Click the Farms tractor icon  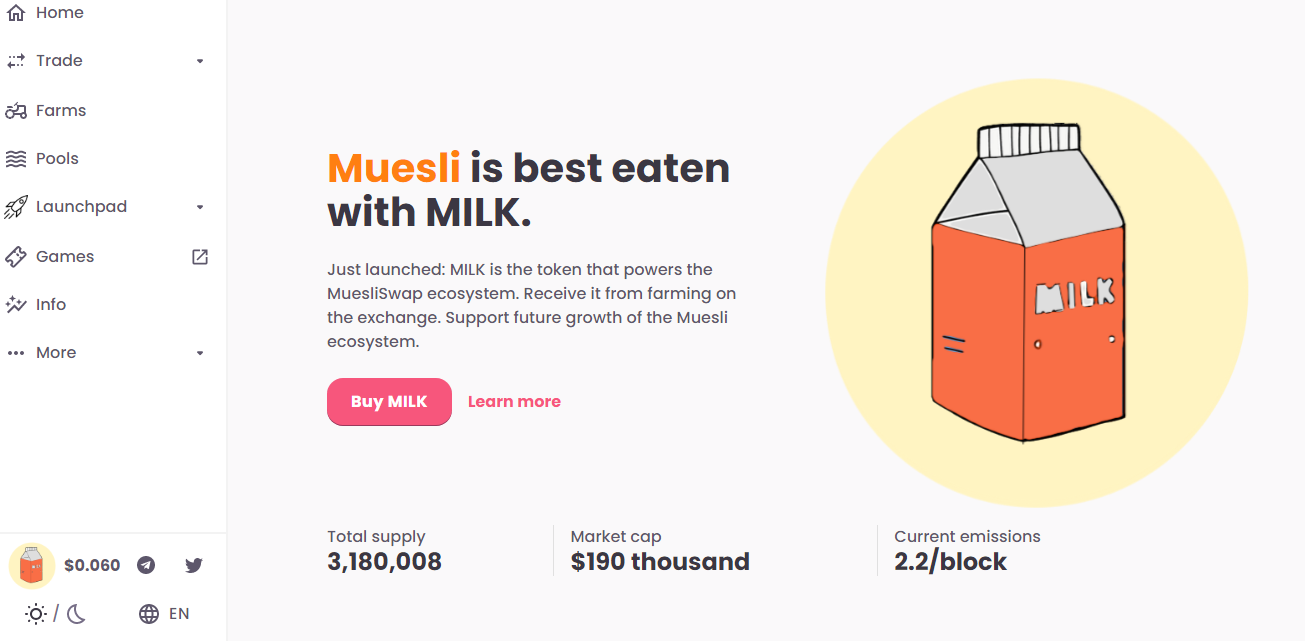point(16,111)
